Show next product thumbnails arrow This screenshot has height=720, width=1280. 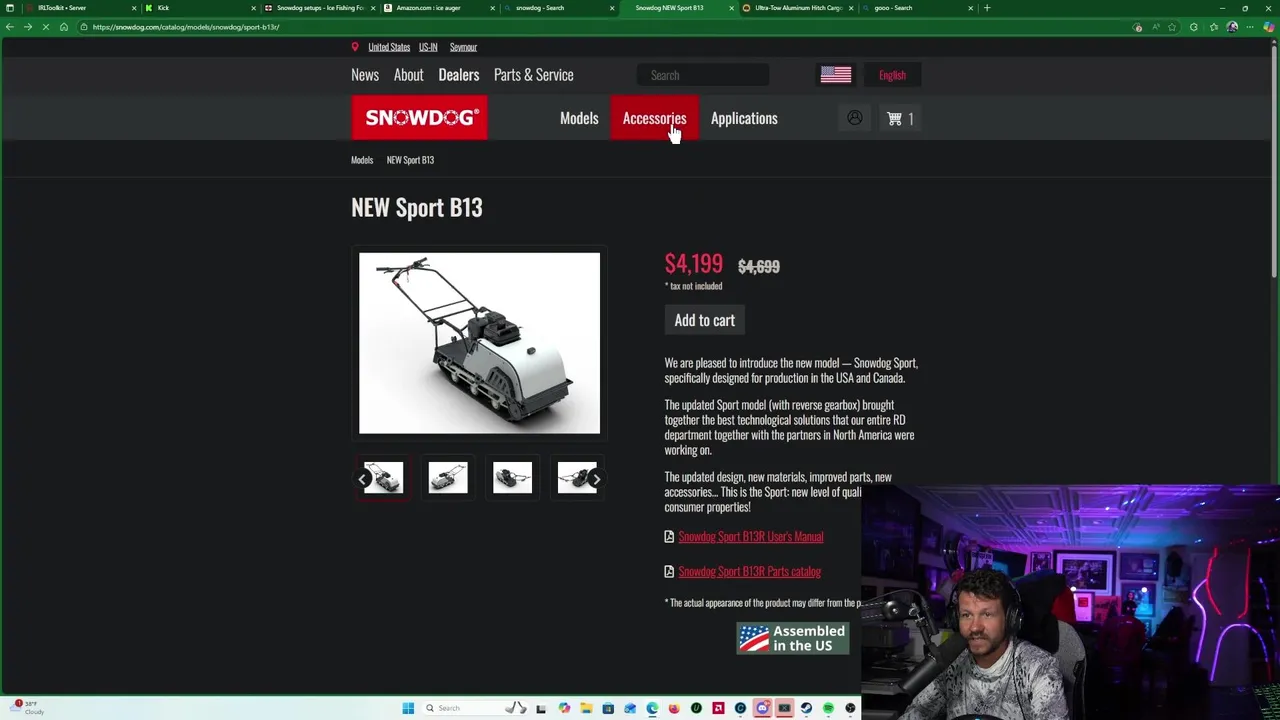[x=596, y=479]
